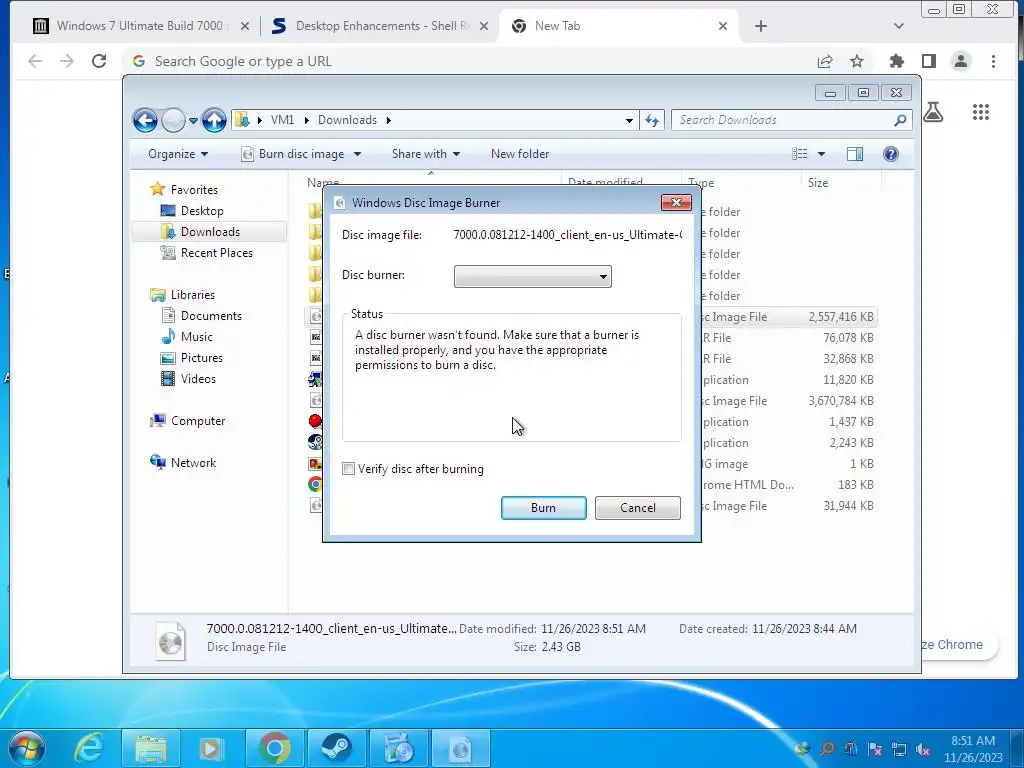
Task: Open a new Chrome tab with plus
Action: [x=761, y=26]
